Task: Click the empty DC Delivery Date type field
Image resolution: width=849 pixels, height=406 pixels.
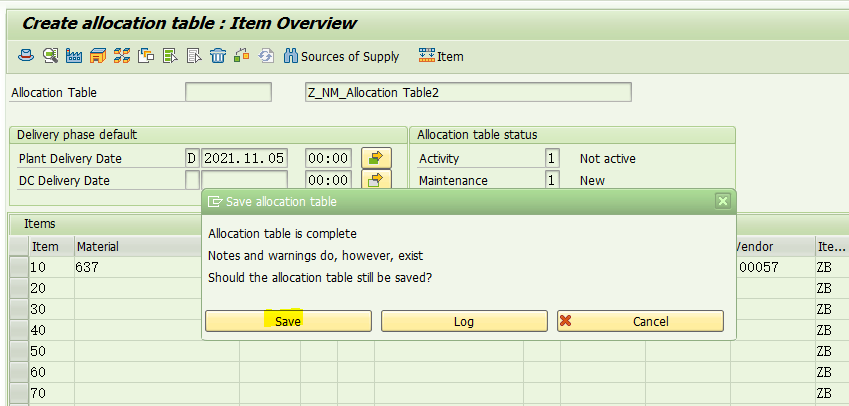Action: tap(192, 180)
